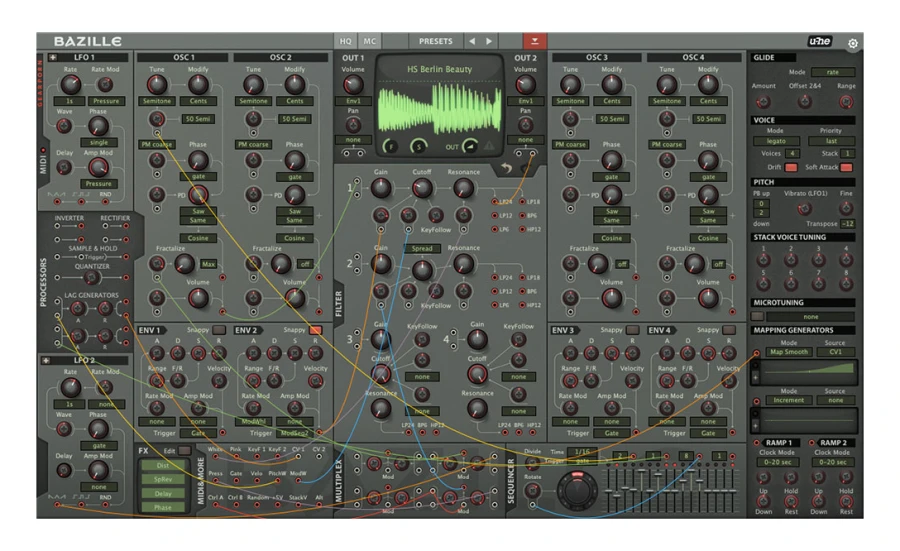Click the u-he logo badge
Screen dimensions: 900x551
820,41
